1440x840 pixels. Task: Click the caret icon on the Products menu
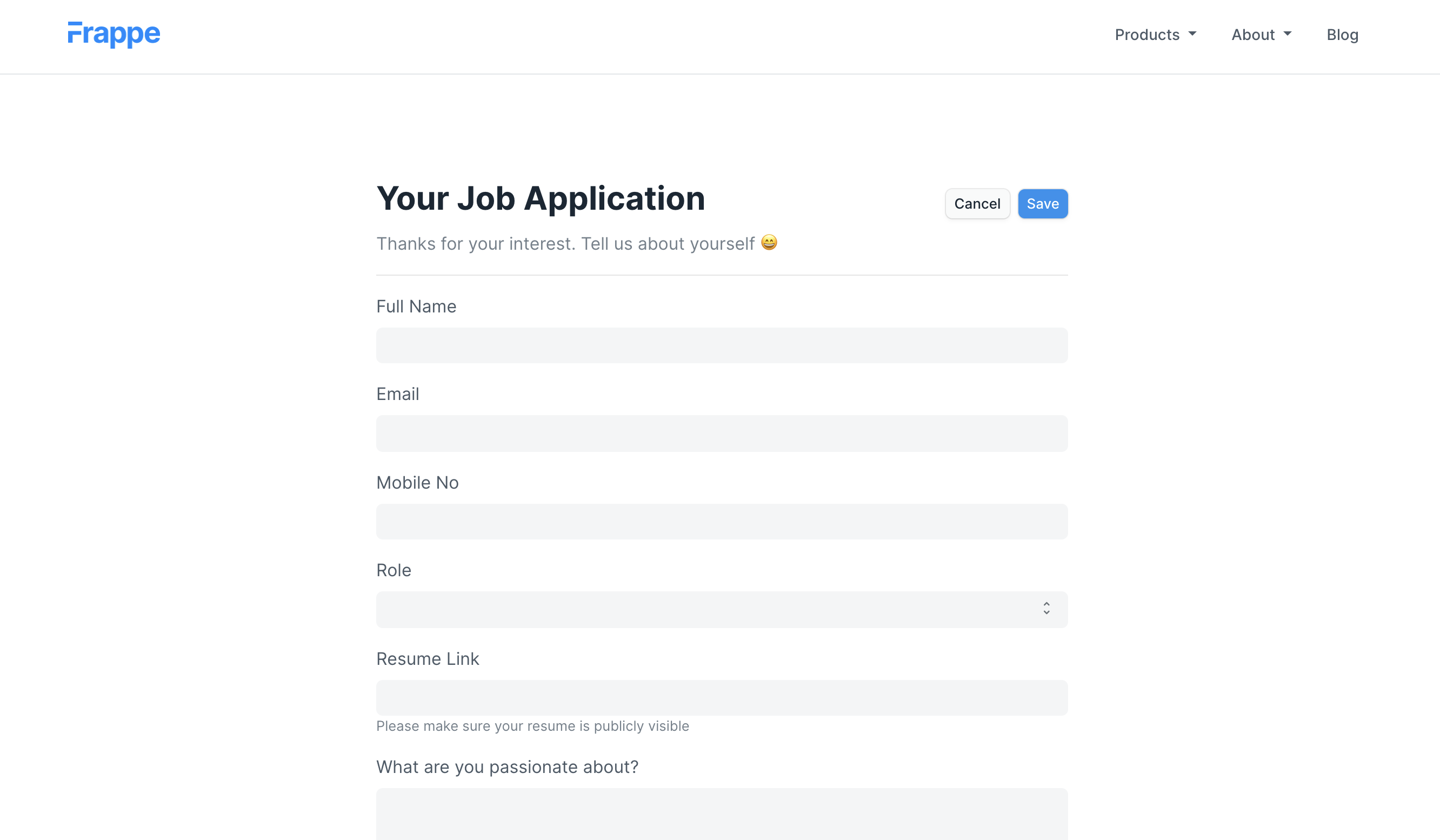click(1192, 36)
